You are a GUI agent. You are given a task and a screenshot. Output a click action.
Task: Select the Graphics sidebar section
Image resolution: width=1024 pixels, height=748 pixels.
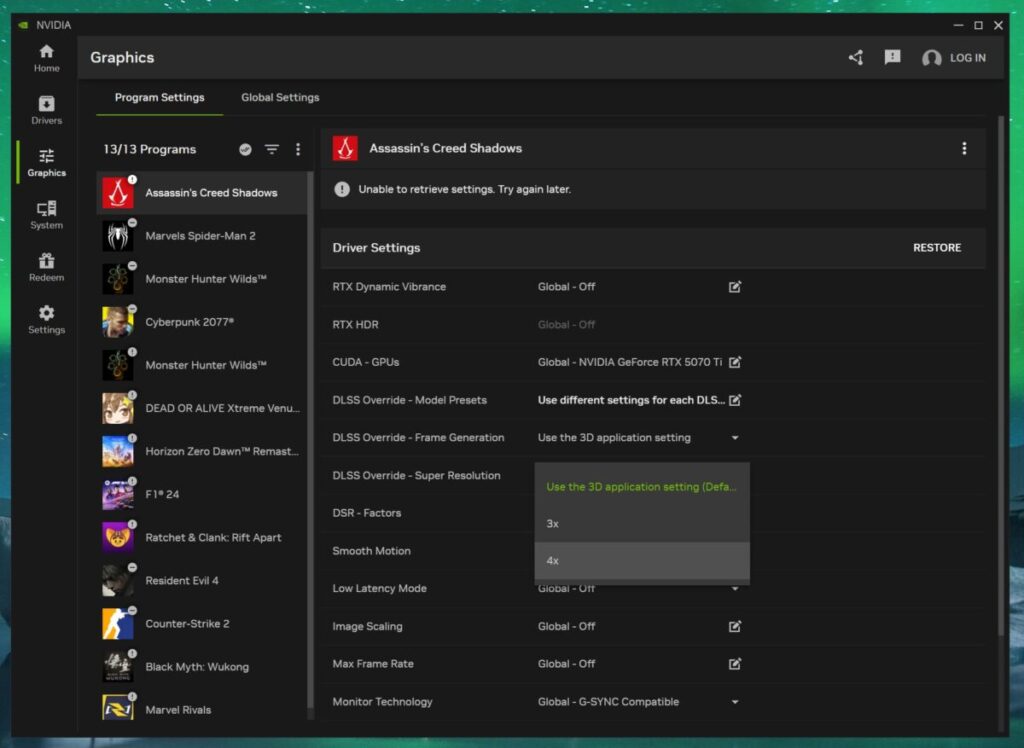click(x=46, y=163)
